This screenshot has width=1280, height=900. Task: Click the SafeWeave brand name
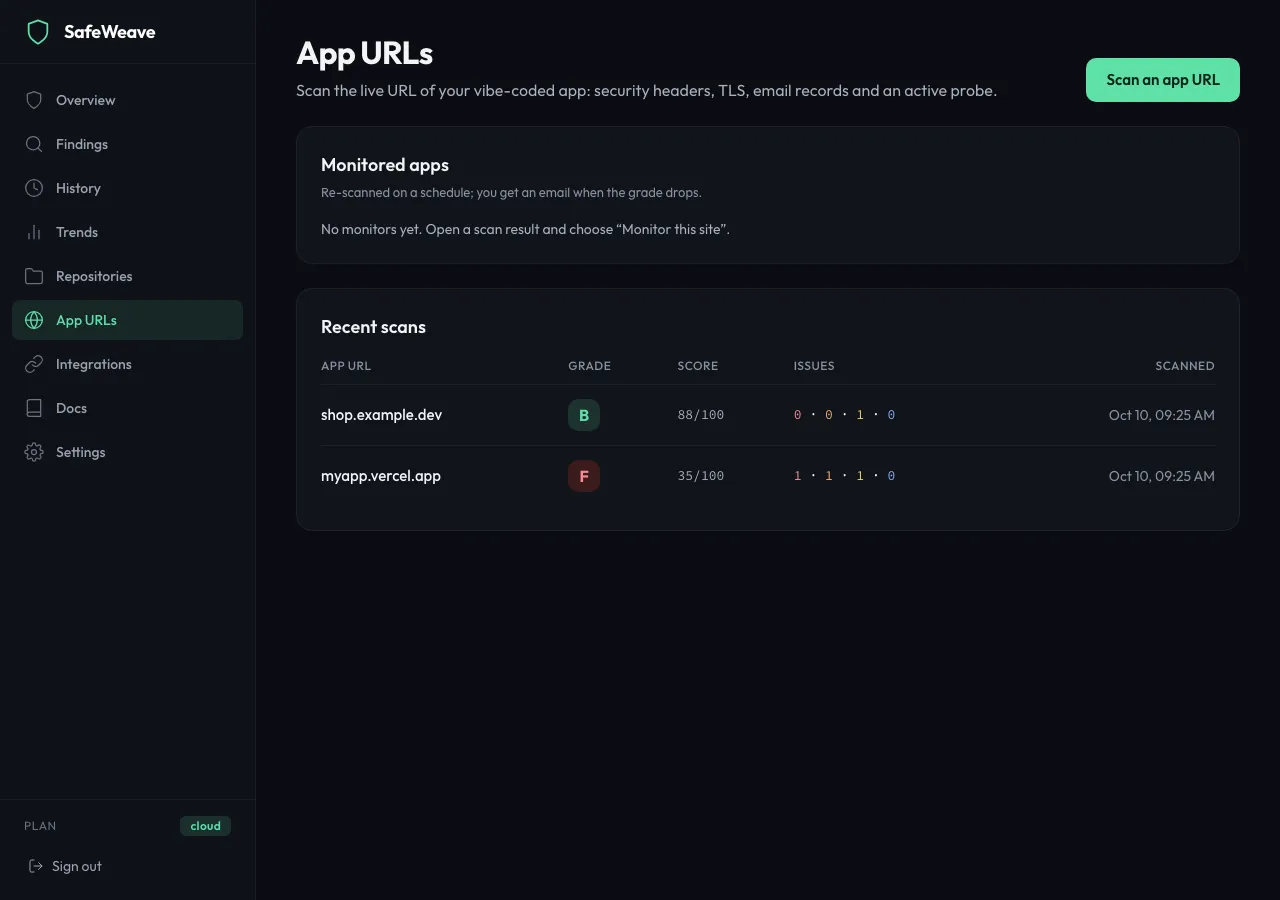[110, 32]
